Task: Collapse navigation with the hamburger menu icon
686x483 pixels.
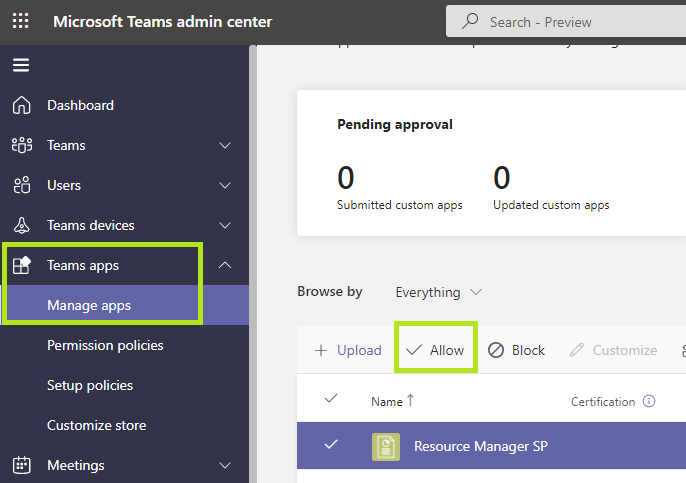Action: 21,65
